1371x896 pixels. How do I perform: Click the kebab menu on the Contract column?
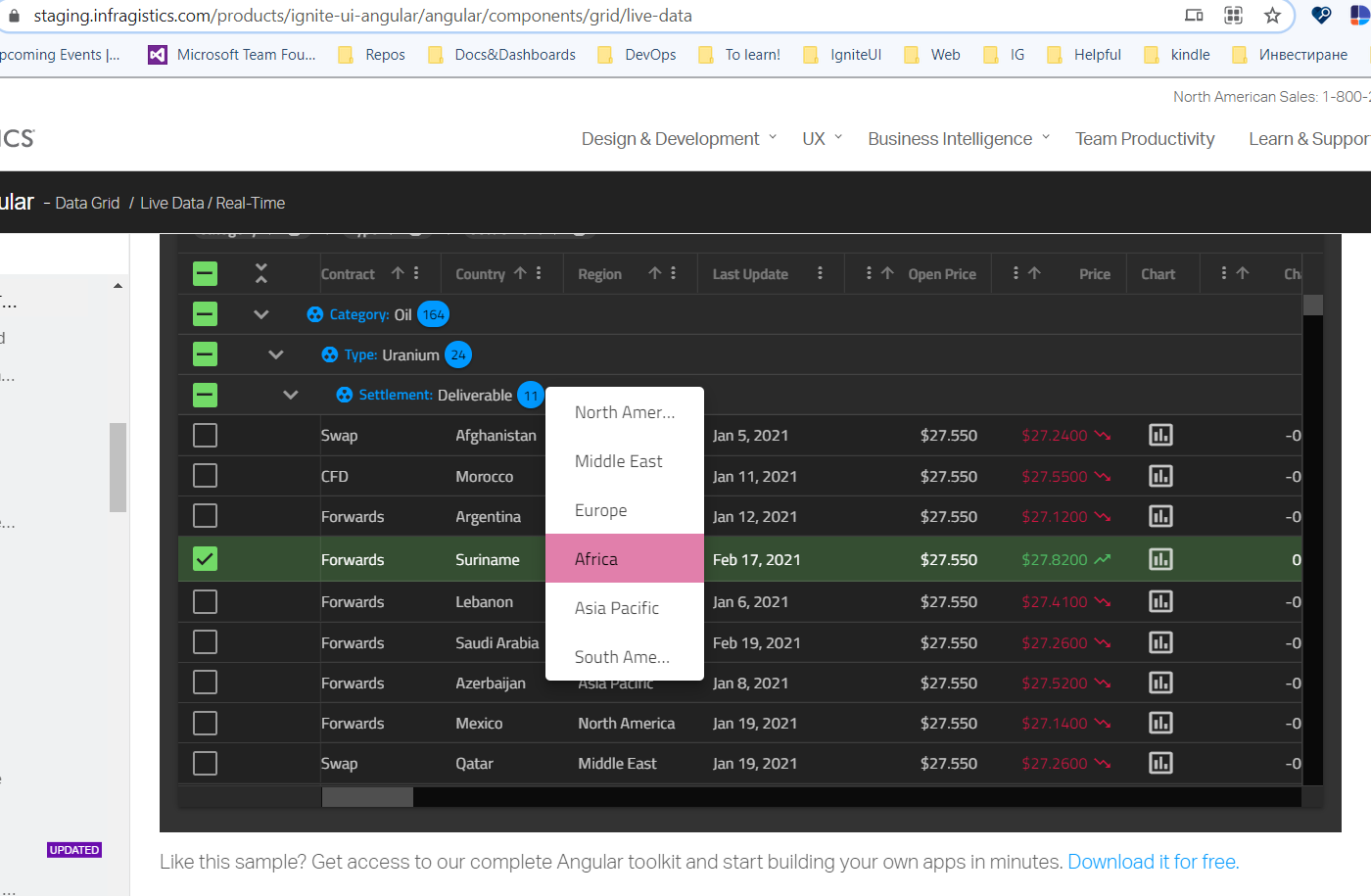(x=415, y=273)
